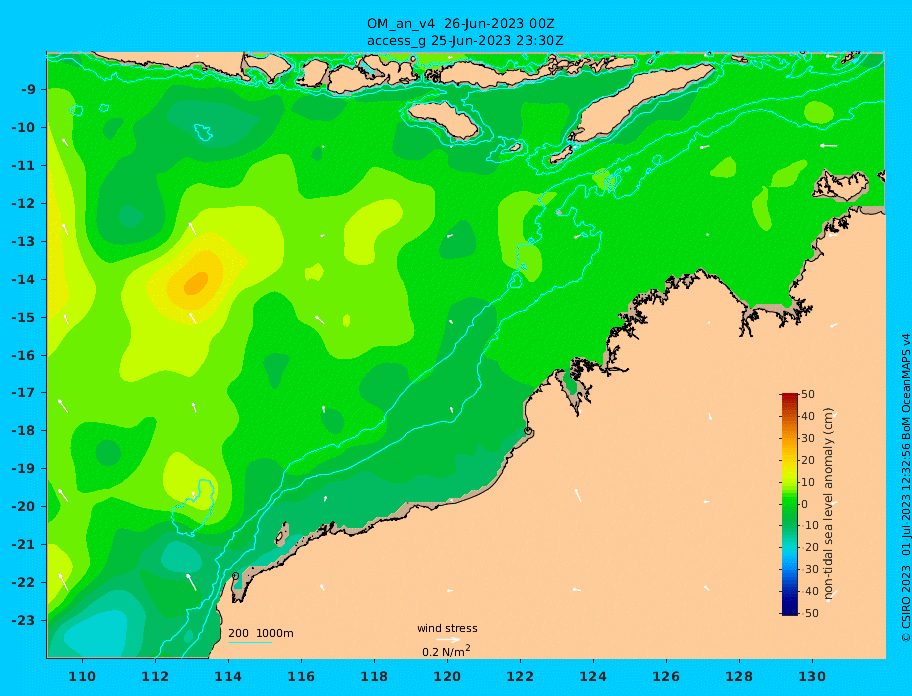Click longitude axis label '114'
Image resolution: width=912 pixels, height=696 pixels.
(228, 676)
